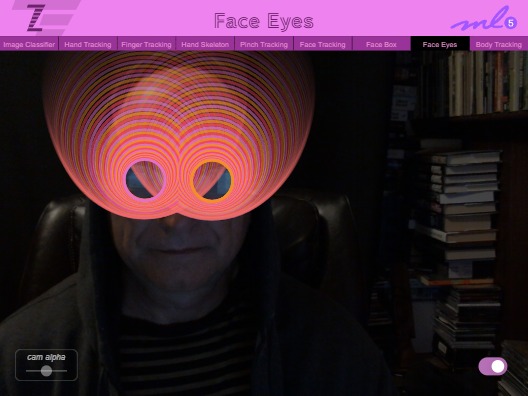Screen dimensions: 528x396
Task: Click the orange-rimmed eye hole in overlay
Action: (x=211, y=181)
